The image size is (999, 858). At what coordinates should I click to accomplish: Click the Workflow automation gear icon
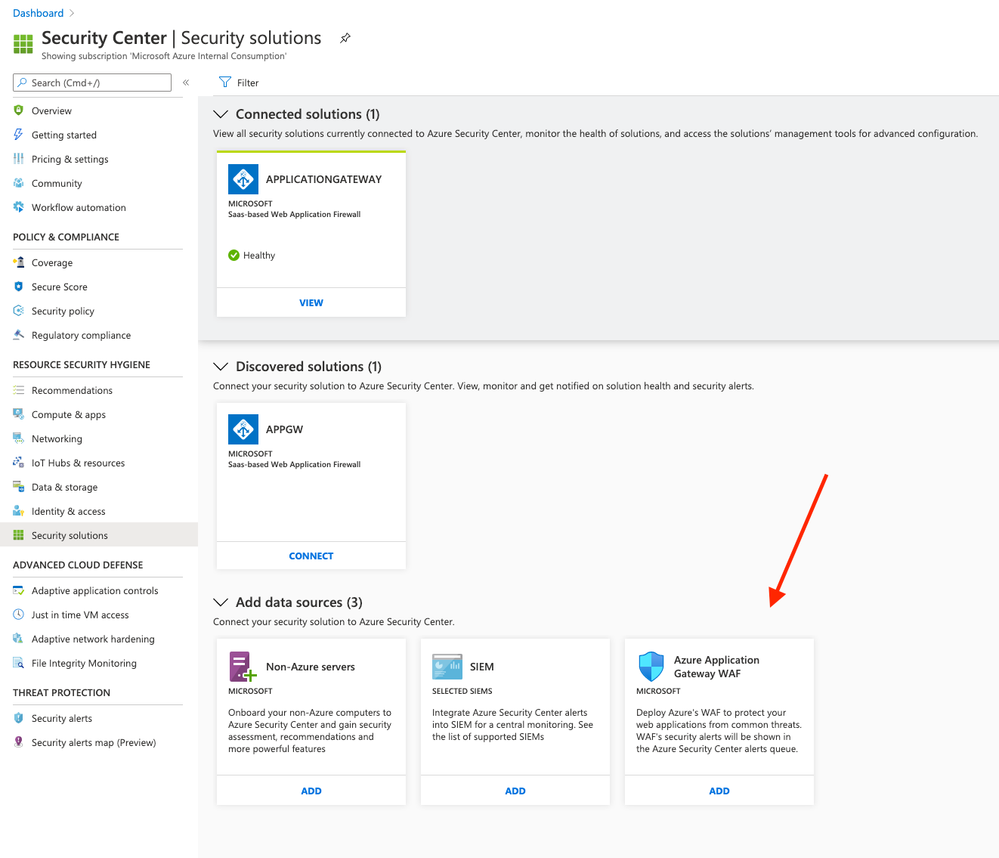tap(18, 207)
